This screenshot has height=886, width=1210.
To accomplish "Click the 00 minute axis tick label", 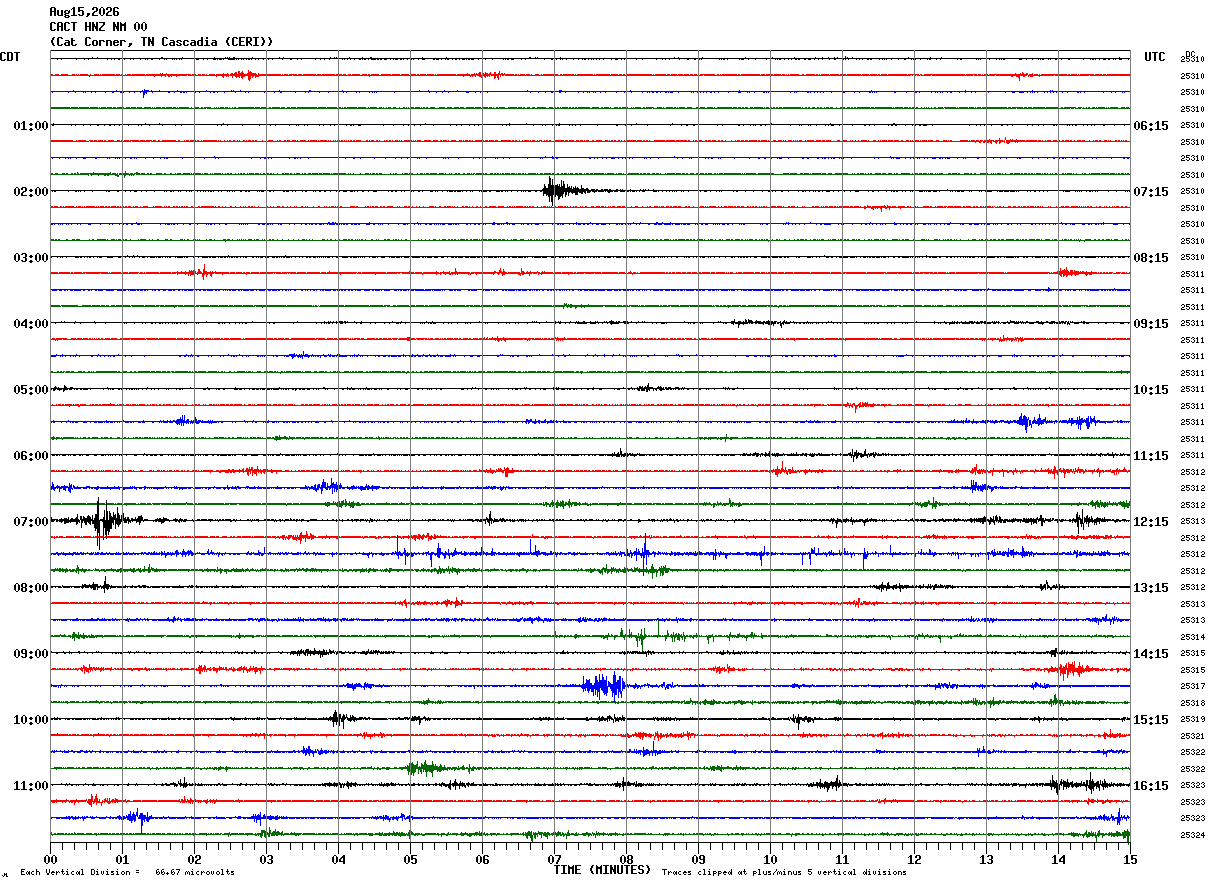I will tap(50, 859).
